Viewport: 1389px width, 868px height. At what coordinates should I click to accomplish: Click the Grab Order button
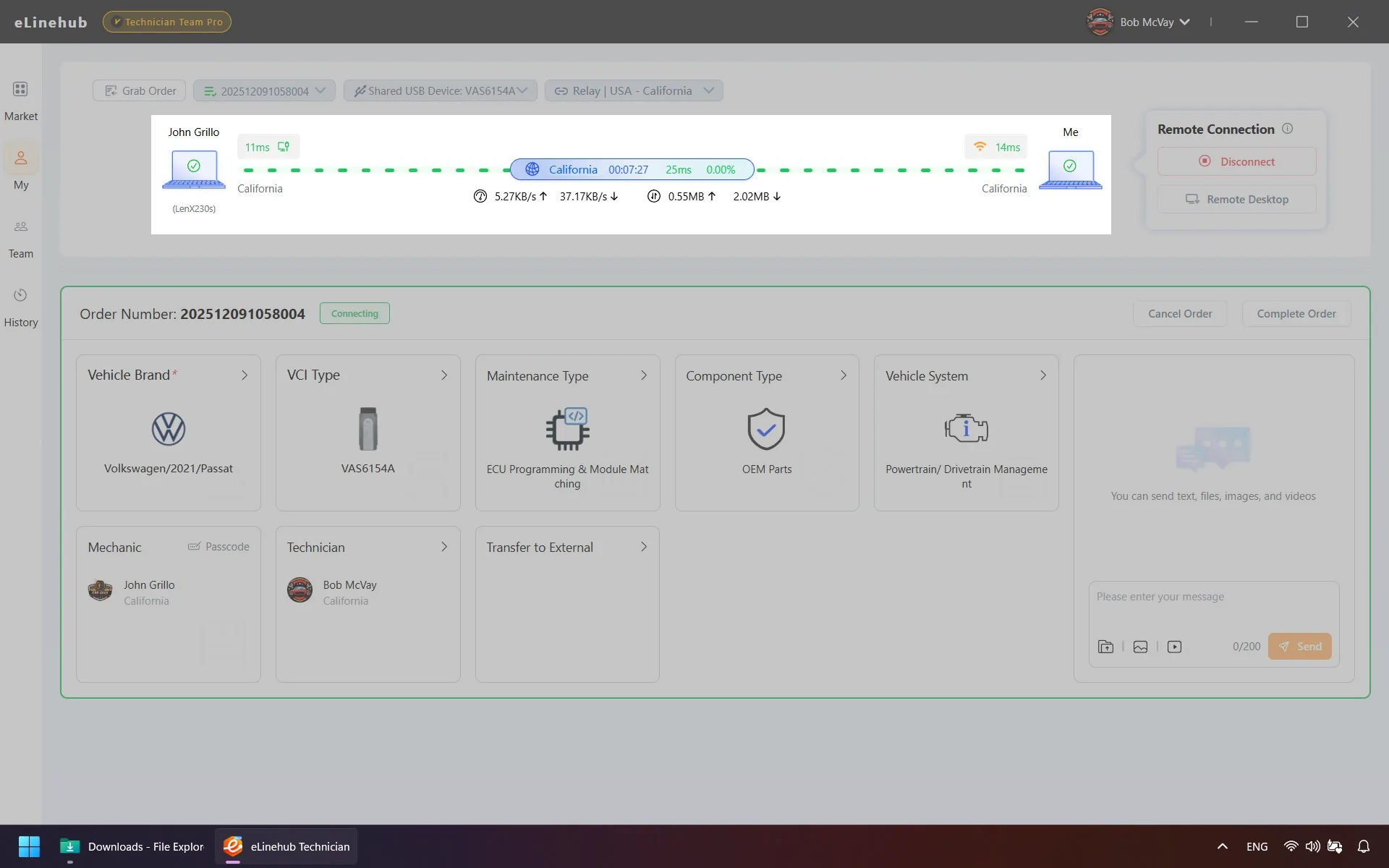coord(140,90)
